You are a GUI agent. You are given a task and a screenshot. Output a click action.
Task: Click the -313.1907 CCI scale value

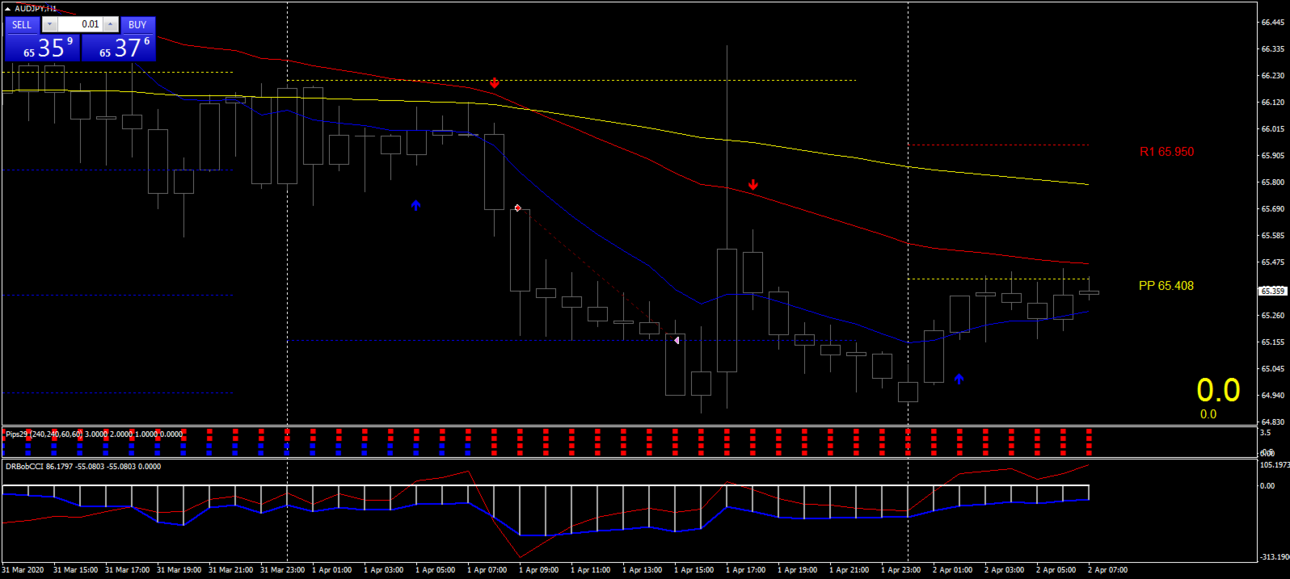click(1274, 558)
